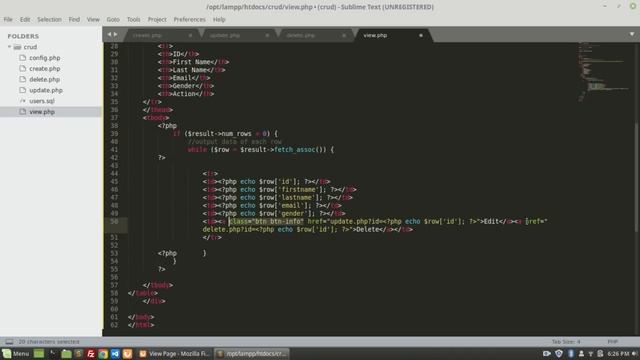
Task: Open the Goto menu
Action: 113,19
